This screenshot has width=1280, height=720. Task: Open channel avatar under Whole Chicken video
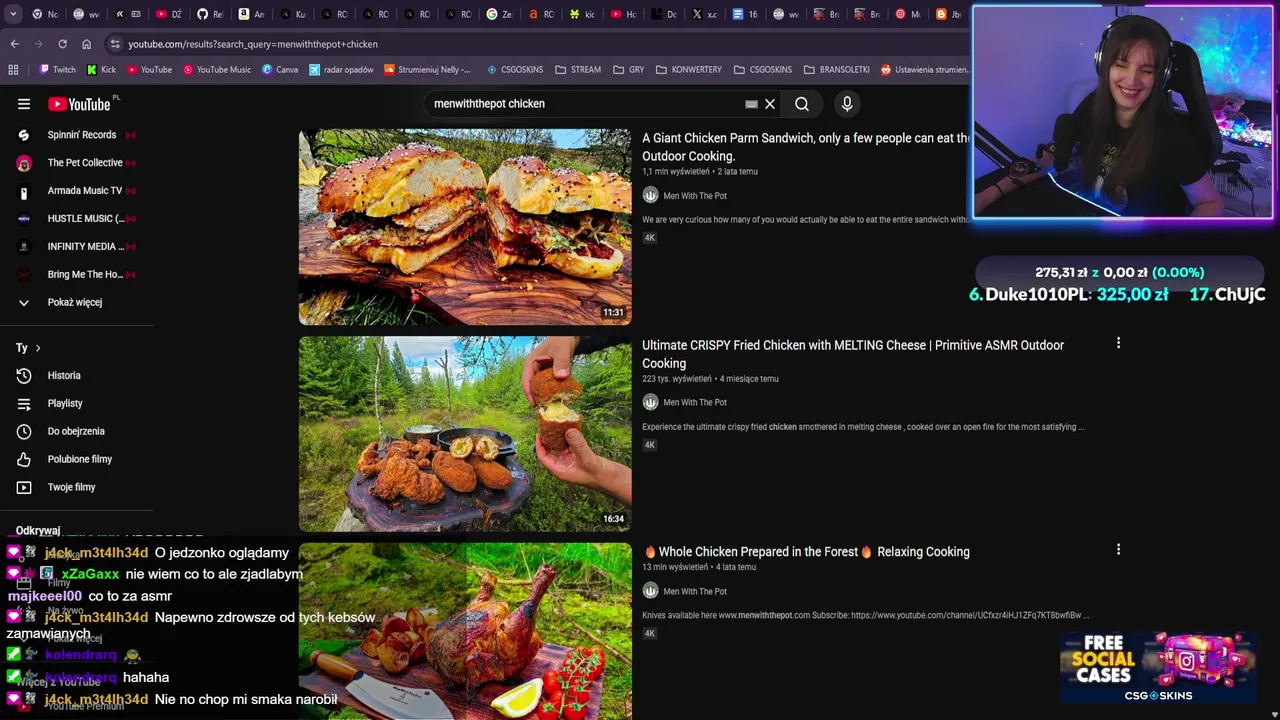coord(650,591)
